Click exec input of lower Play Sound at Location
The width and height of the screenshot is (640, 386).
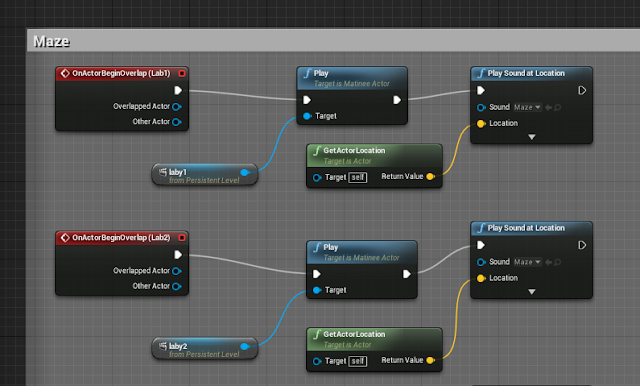pyautogui.click(x=481, y=245)
